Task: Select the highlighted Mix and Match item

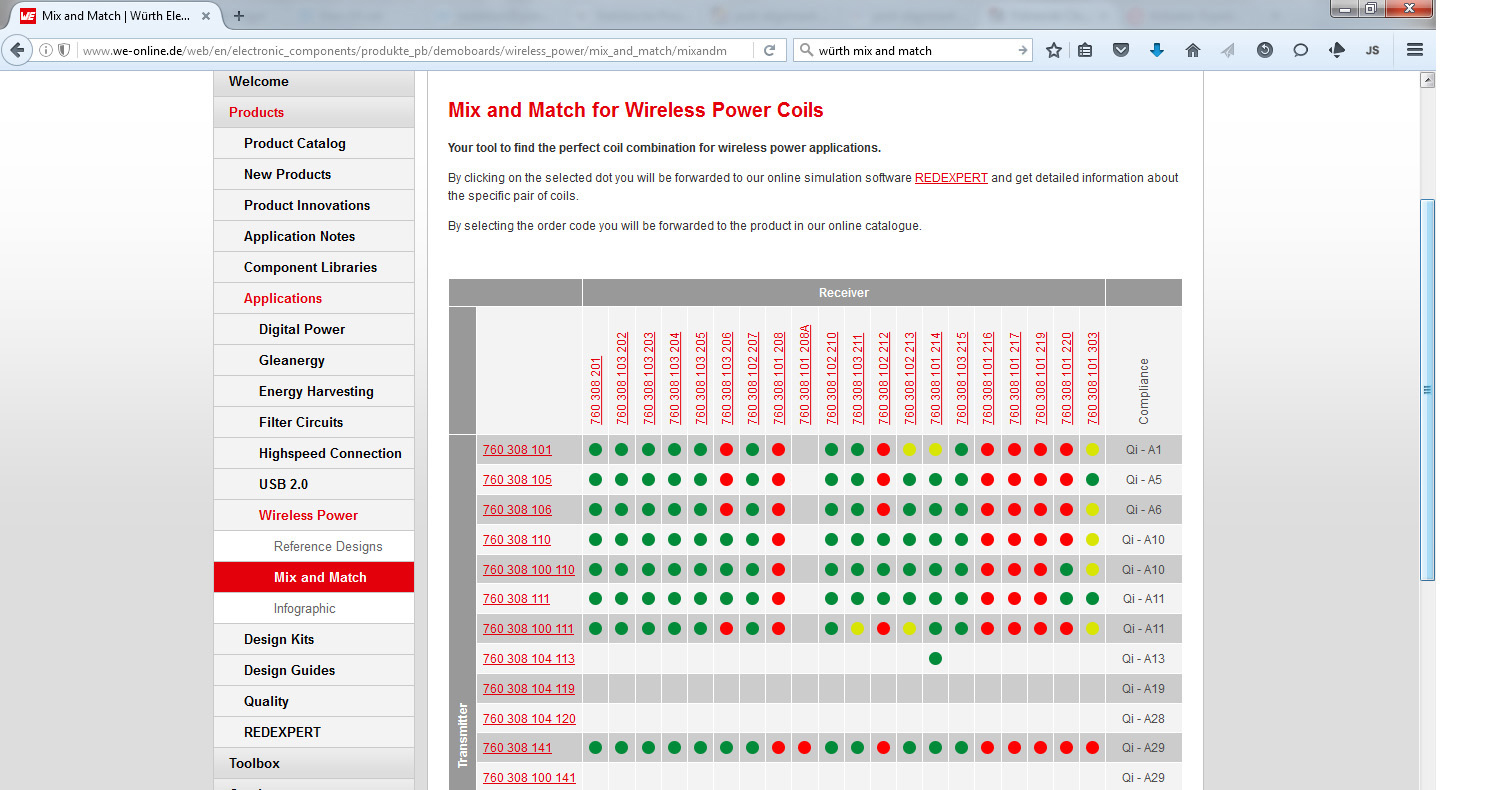Action: click(x=314, y=577)
